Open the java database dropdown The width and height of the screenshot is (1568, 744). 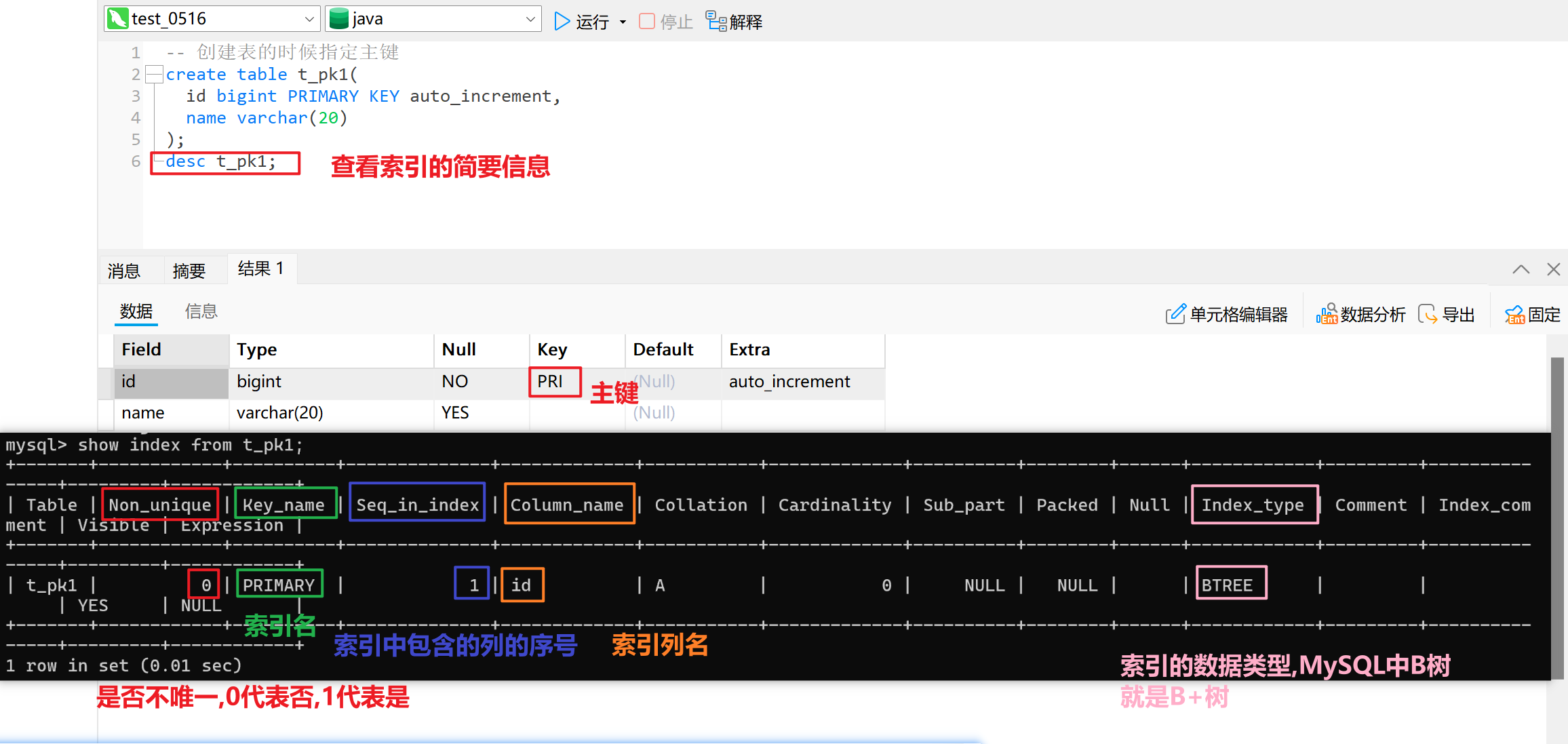[530, 19]
